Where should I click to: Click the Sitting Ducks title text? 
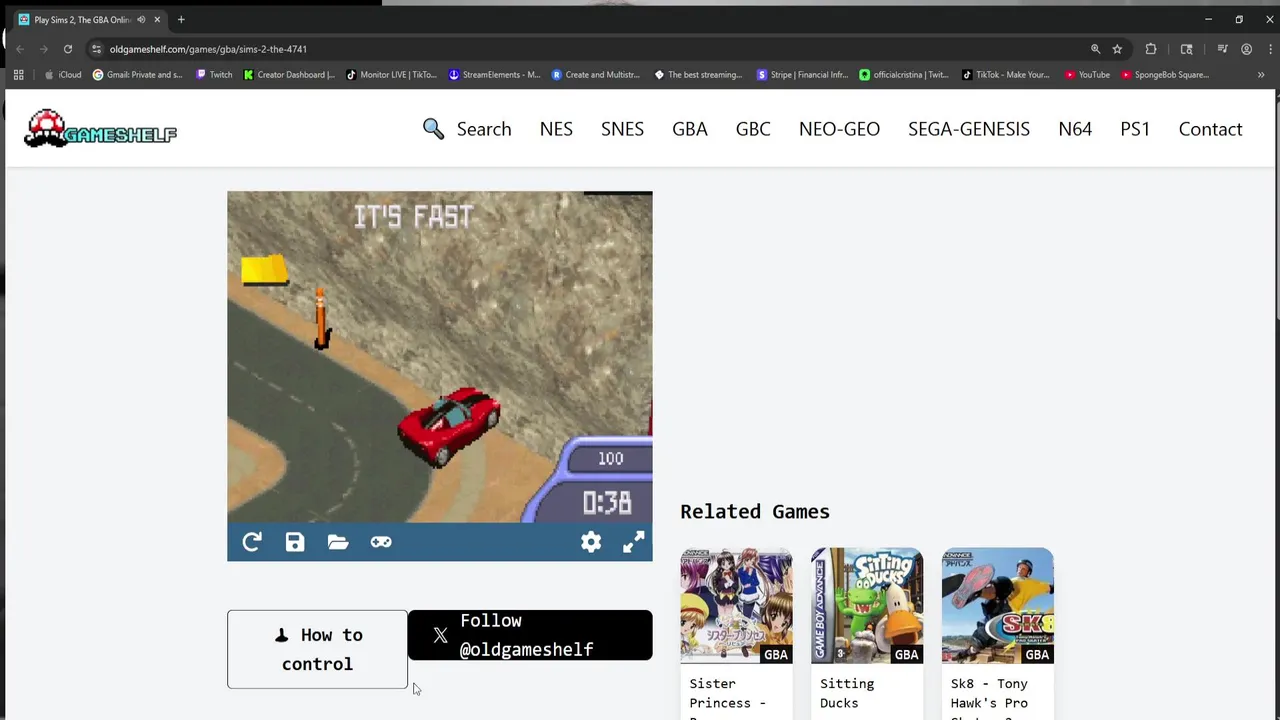(847, 693)
